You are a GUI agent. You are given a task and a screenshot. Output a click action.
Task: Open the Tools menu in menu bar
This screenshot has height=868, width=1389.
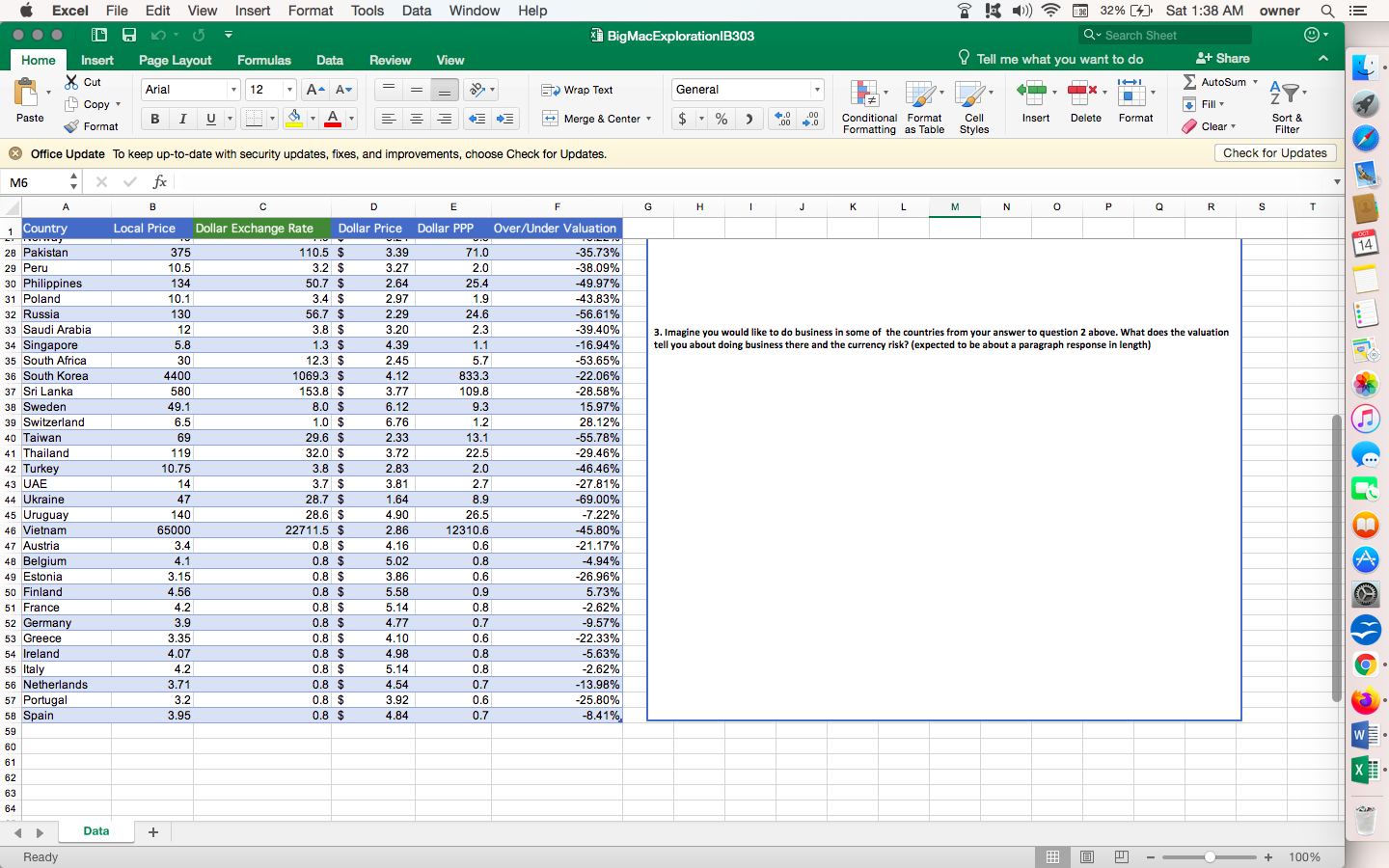point(367,11)
